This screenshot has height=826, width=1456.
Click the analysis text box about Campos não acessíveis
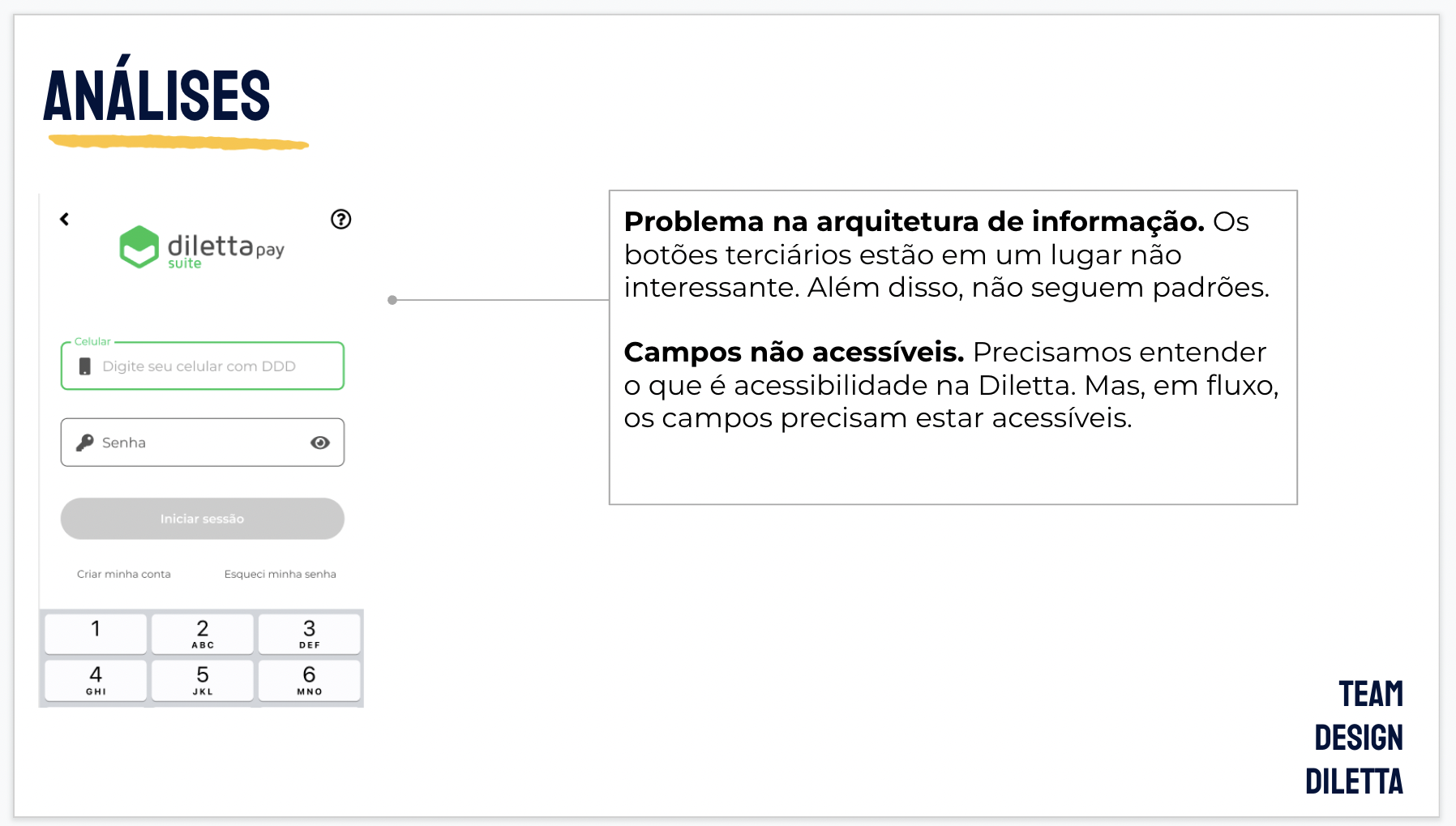click(953, 384)
